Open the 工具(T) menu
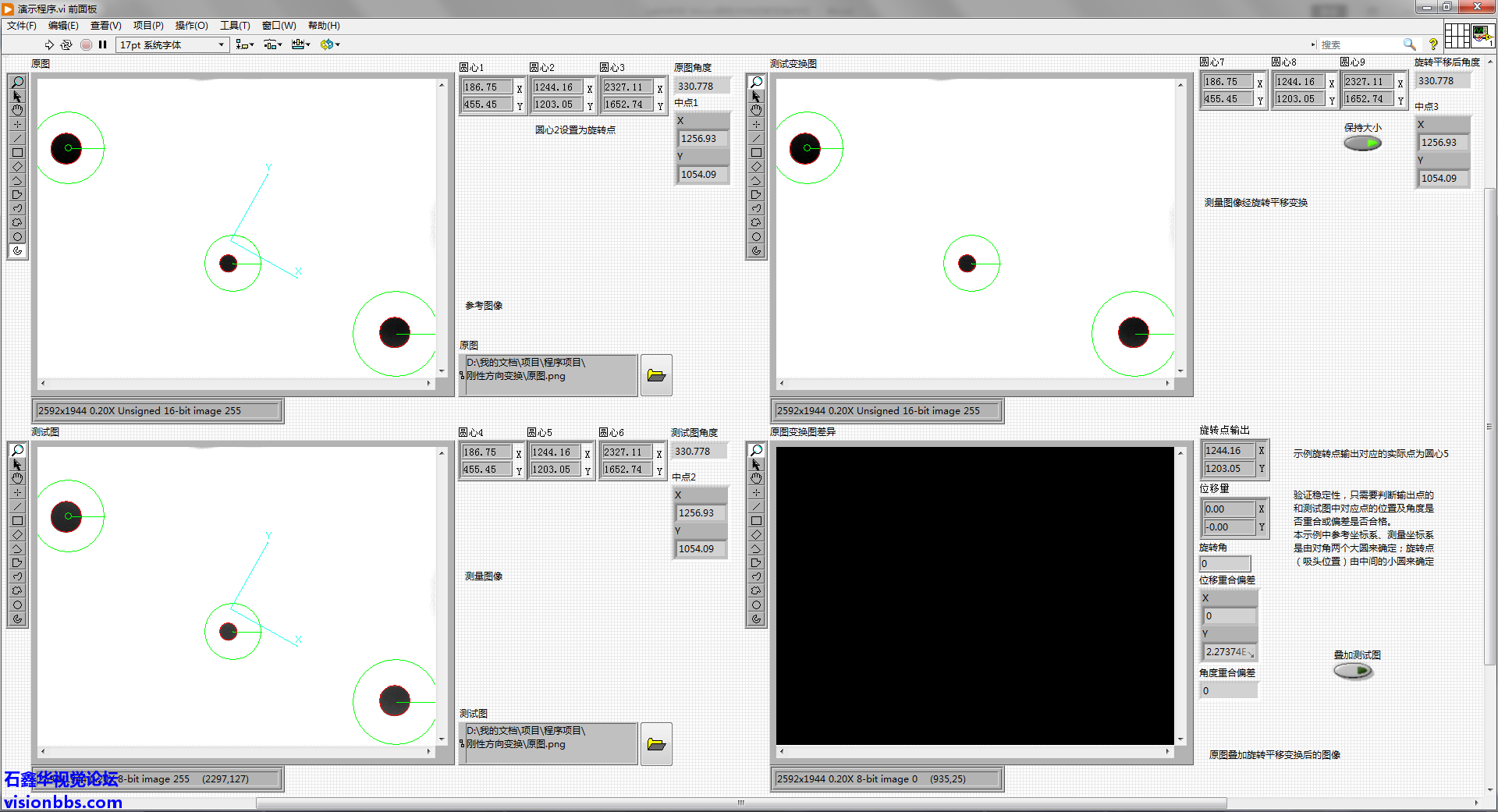 [x=235, y=26]
